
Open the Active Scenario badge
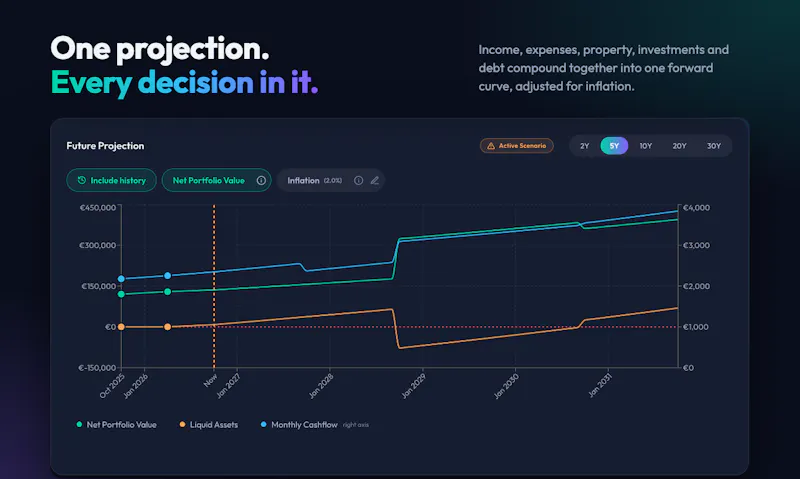[x=516, y=146]
